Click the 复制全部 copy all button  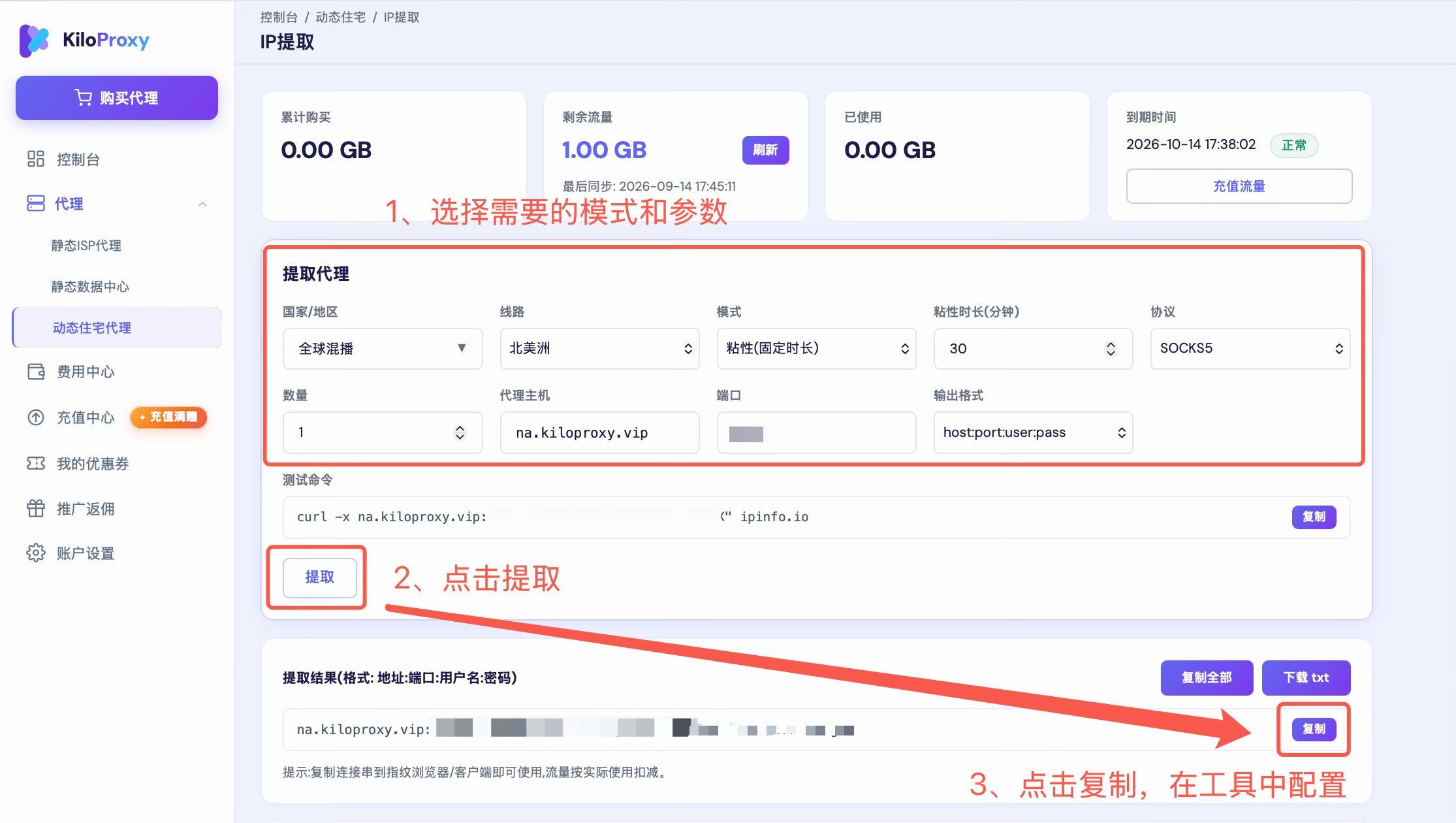point(1207,678)
